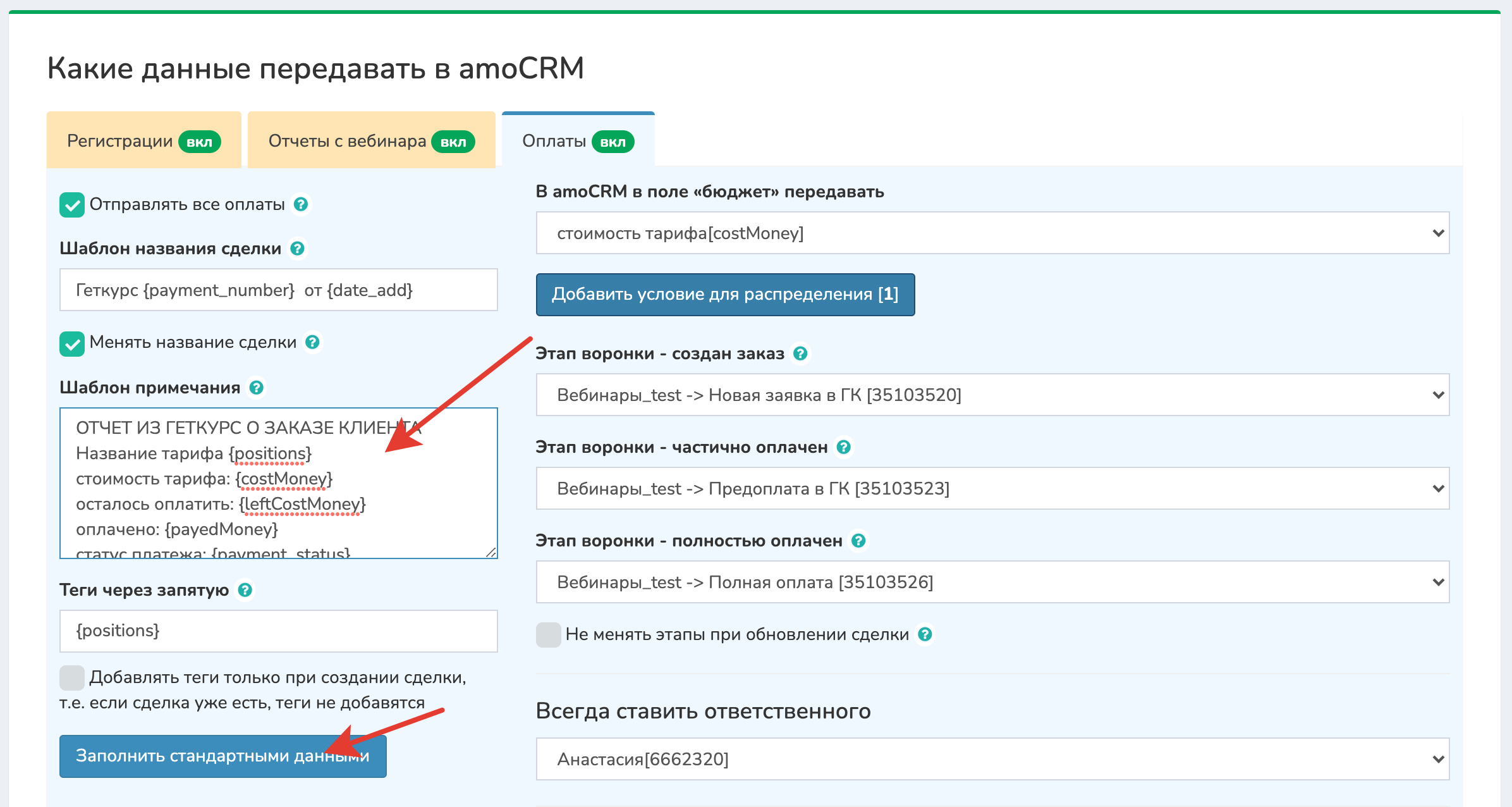Open help icon next to Шаблон названия сделки
1512x807 pixels.
[x=297, y=249]
